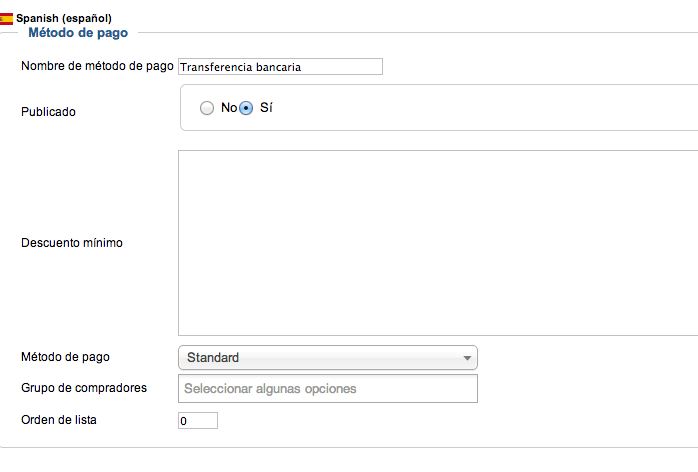Select the No radio button for Publicado

point(207,108)
